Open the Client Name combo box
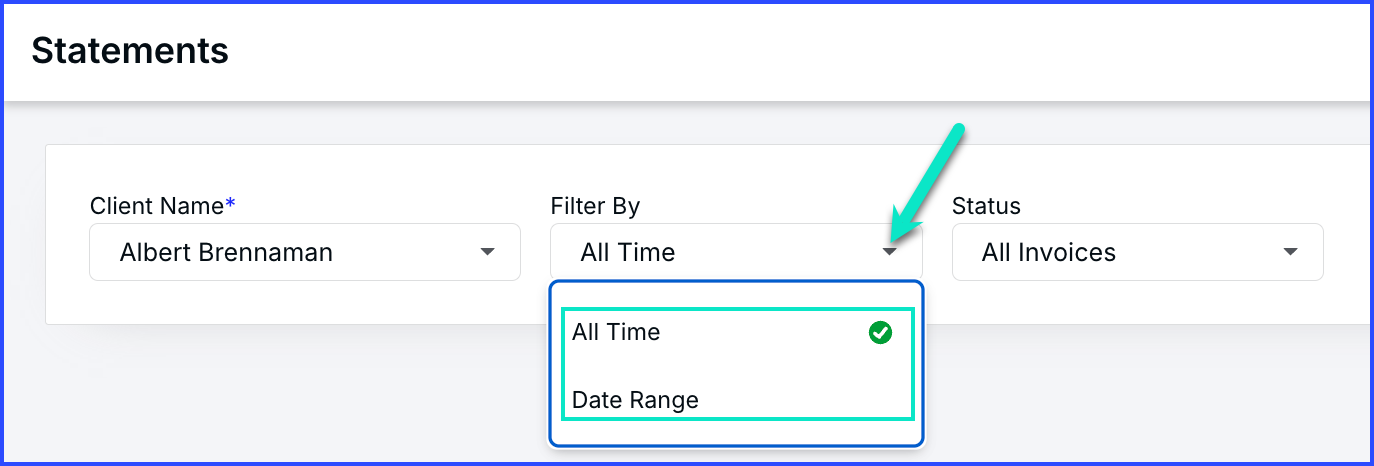Viewport: 1374px width, 466px height. pyautogui.click(x=305, y=252)
